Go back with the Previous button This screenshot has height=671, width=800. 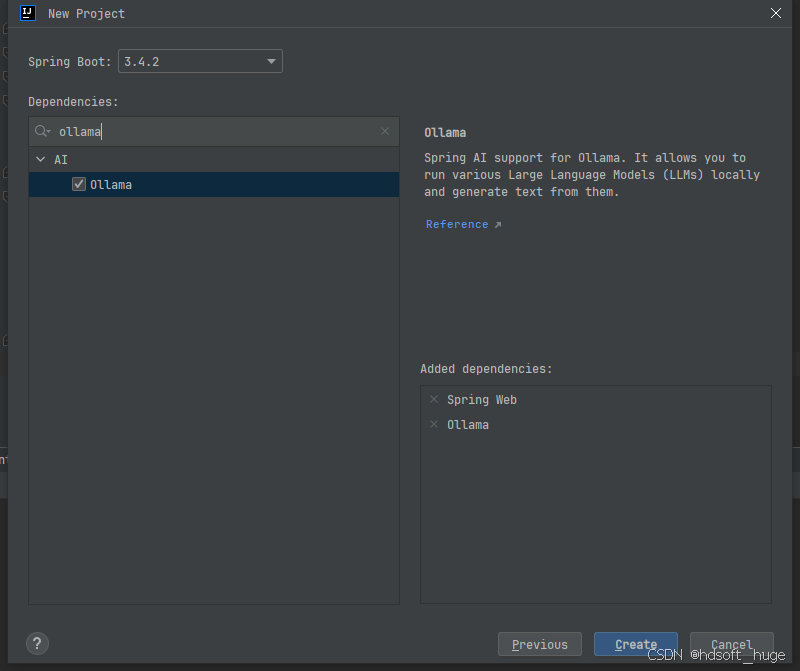[x=540, y=644]
